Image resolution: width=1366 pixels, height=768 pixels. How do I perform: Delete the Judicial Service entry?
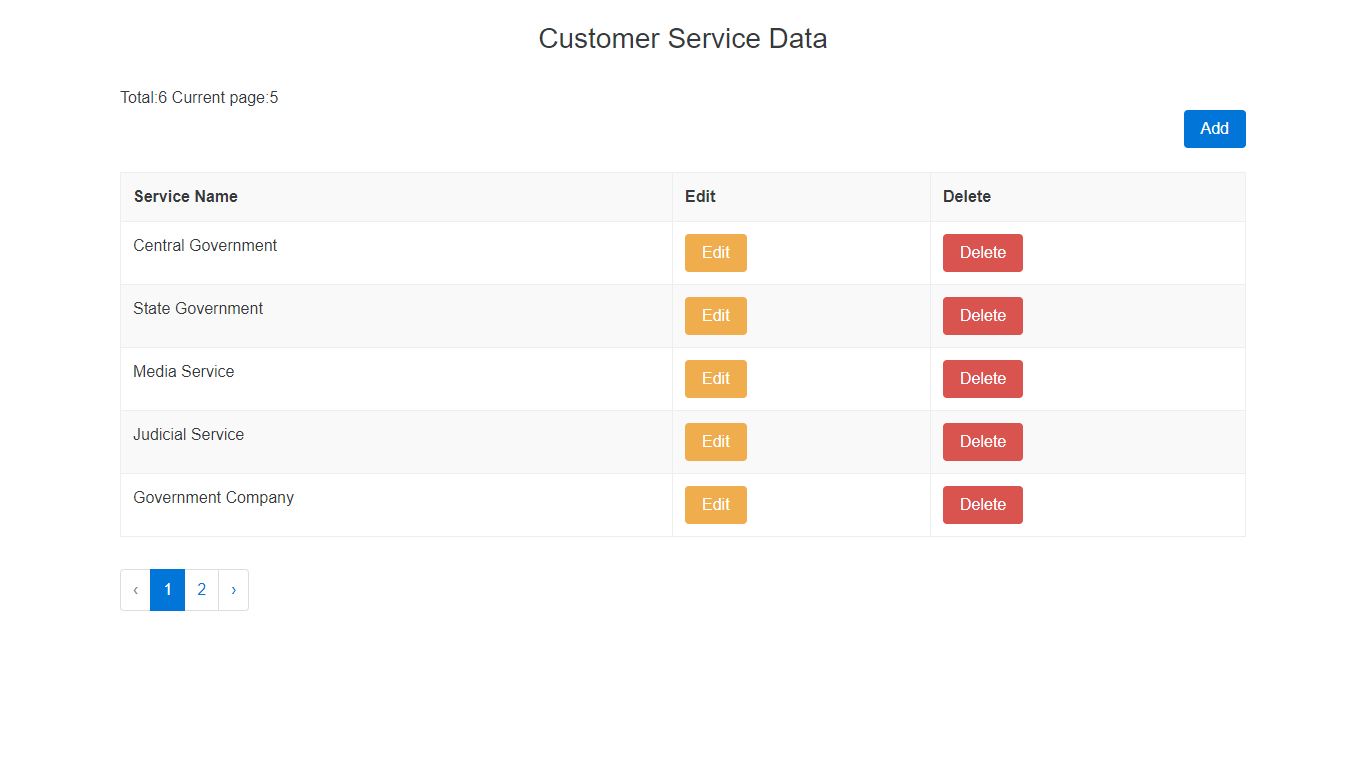[982, 442]
